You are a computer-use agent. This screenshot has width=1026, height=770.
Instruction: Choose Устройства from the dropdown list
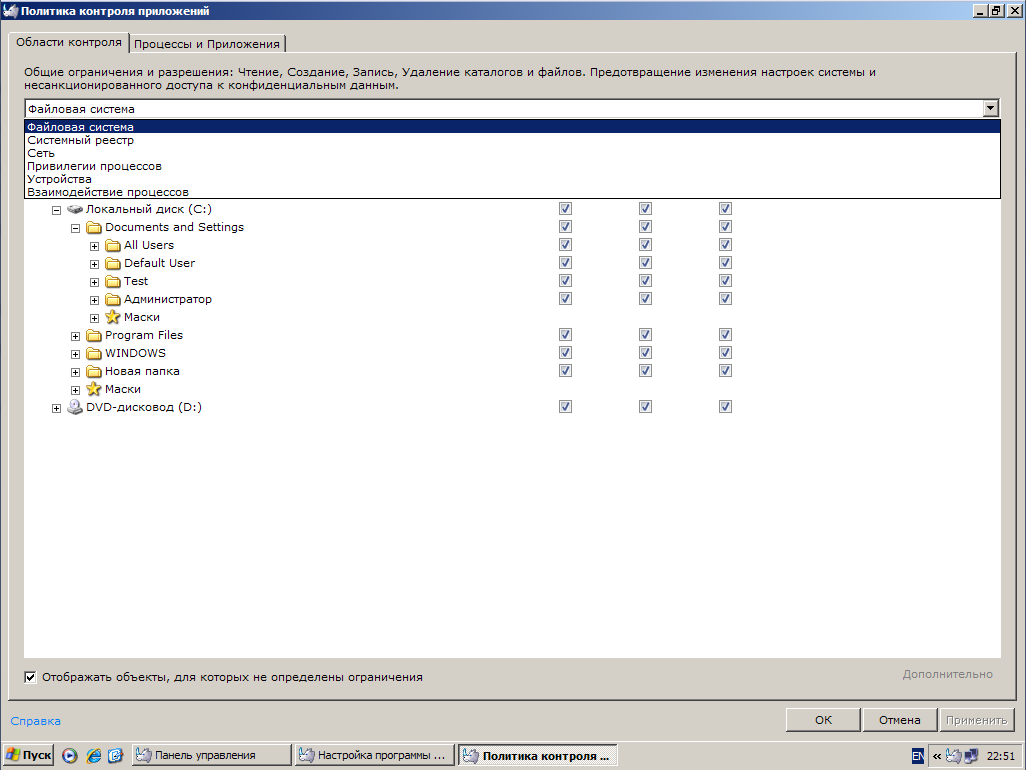(x=512, y=179)
